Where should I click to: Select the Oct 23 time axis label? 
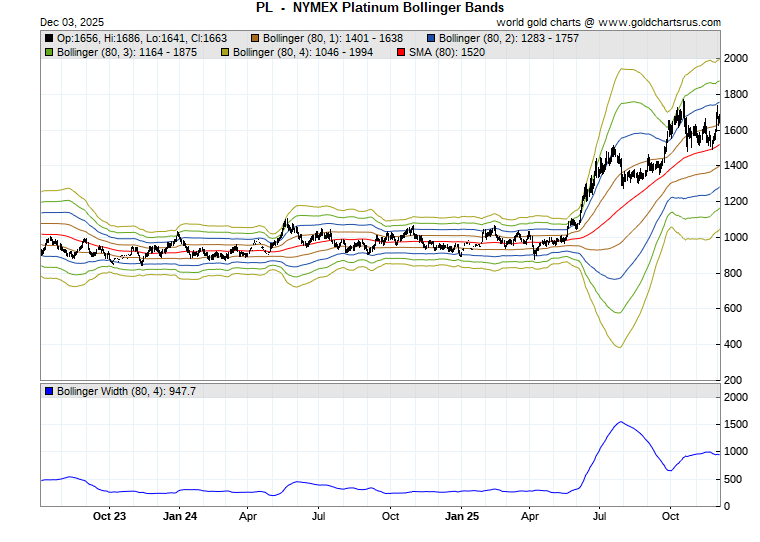pyautogui.click(x=109, y=517)
